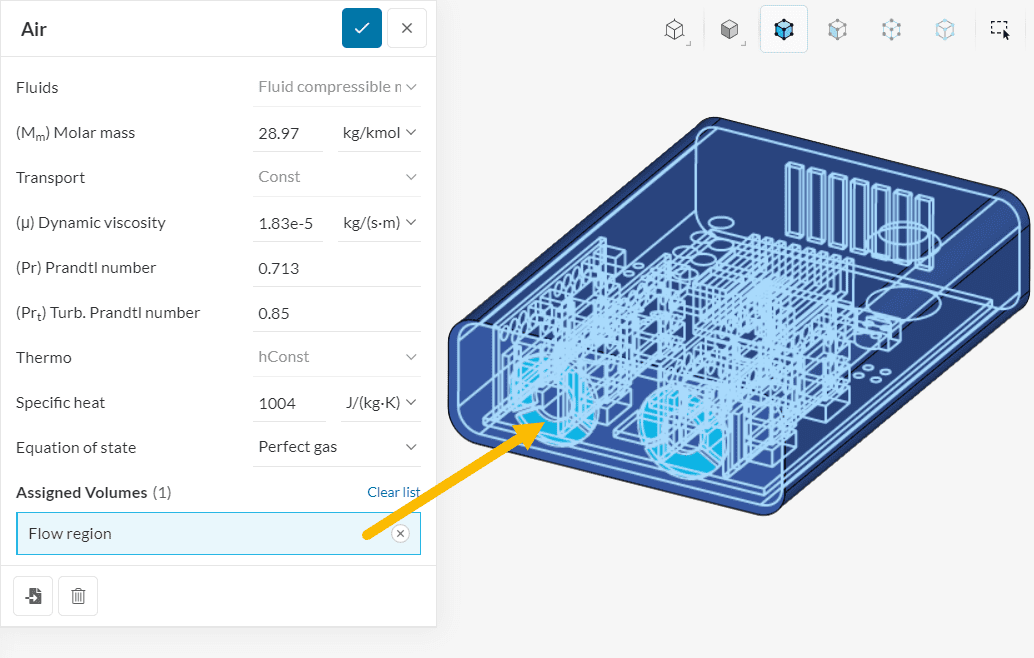Select the active solid blue volume selection cube
Viewport: 1034px width, 658px height.
(784, 30)
